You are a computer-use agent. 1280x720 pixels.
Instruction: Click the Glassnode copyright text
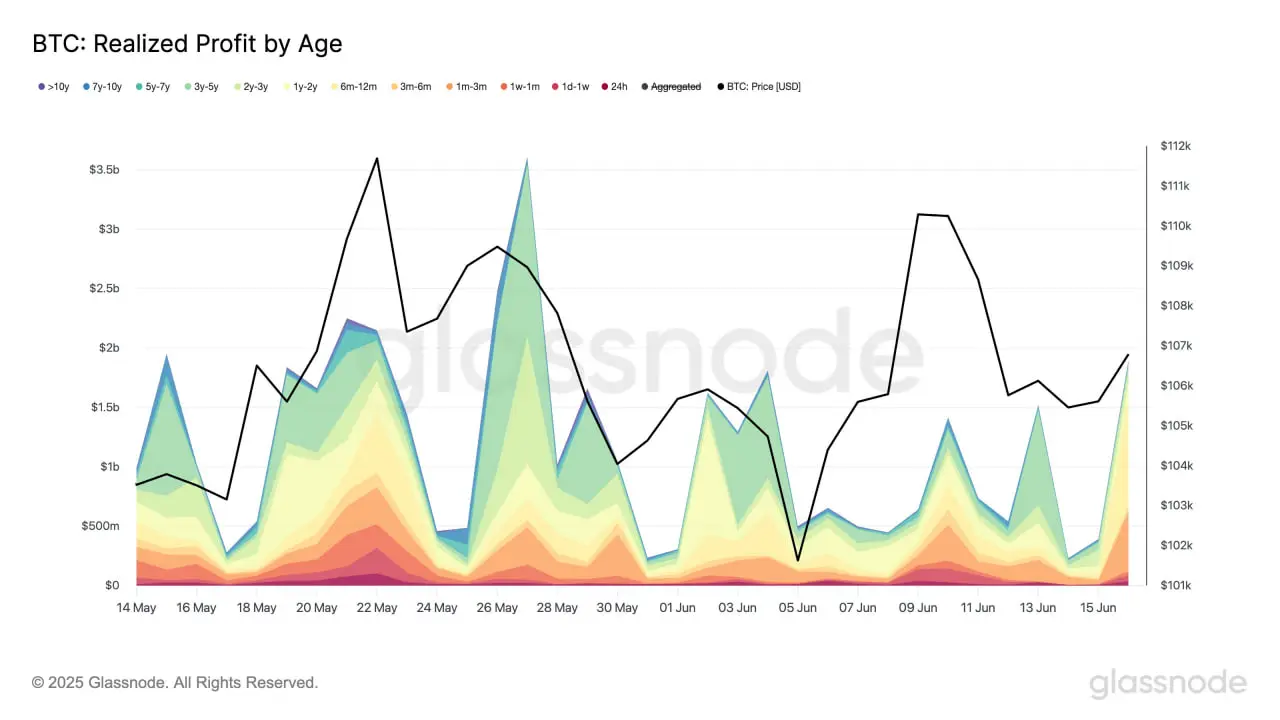[x=175, y=683]
